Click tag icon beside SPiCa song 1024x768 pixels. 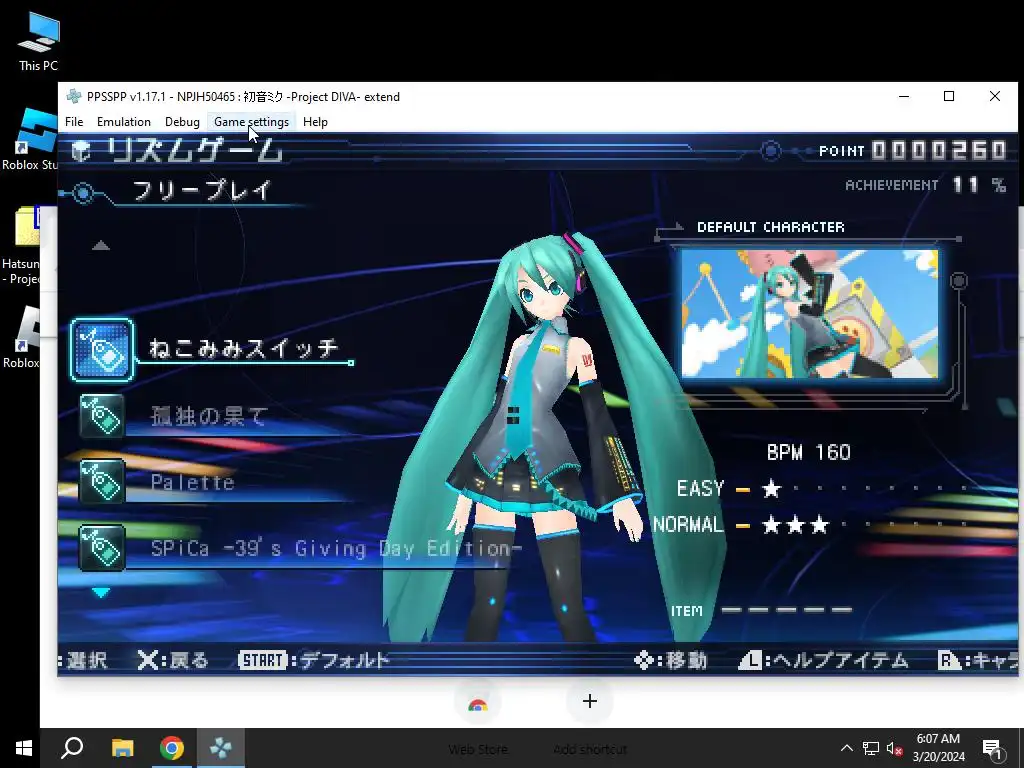102,548
